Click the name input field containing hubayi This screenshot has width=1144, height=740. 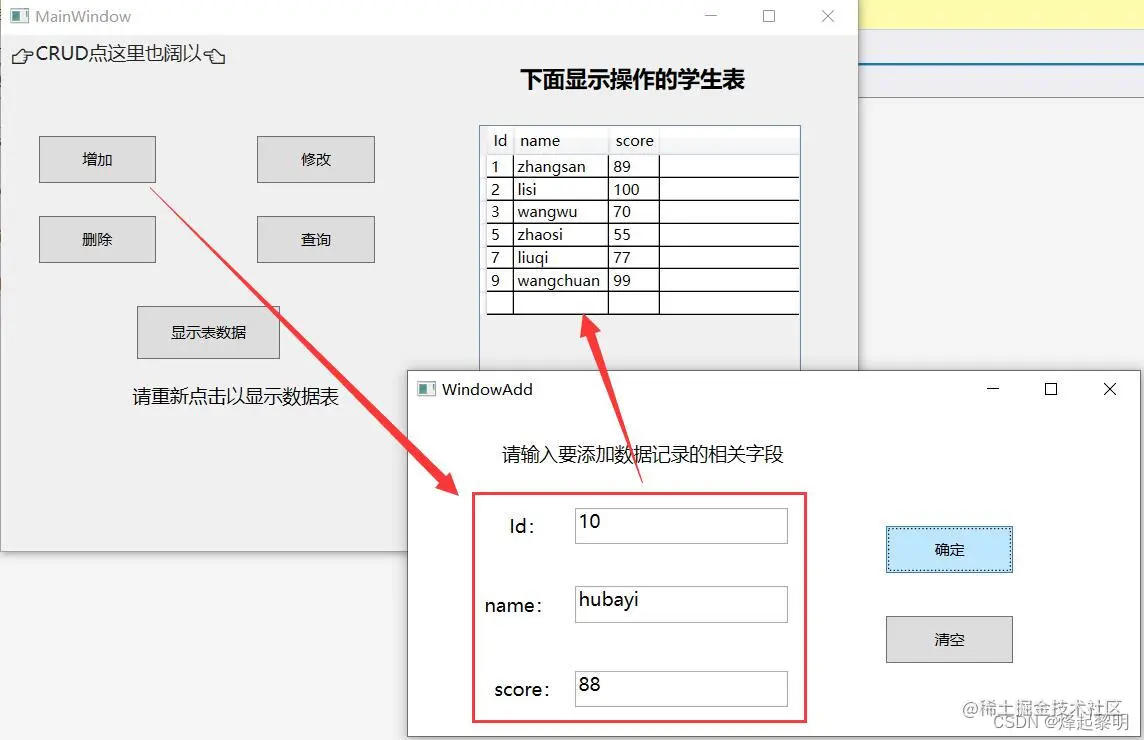pyautogui.click(x=680, y=603)
